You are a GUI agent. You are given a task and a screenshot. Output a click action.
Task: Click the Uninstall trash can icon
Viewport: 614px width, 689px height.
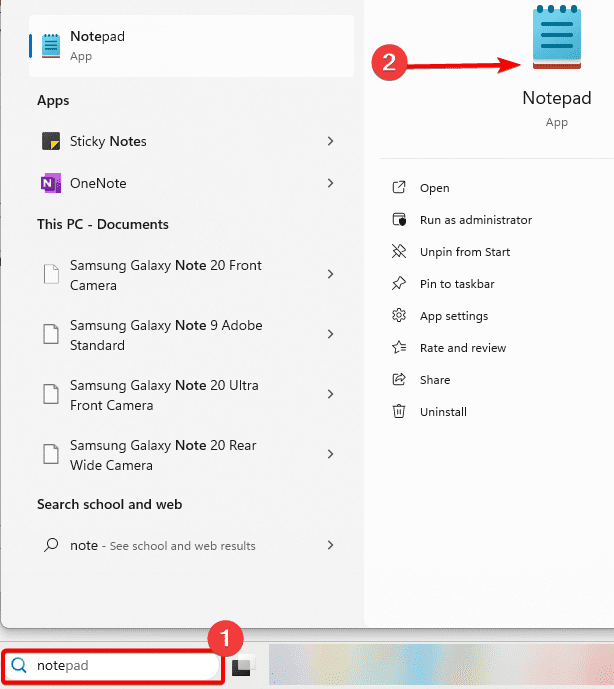click(x=399, y=412)
